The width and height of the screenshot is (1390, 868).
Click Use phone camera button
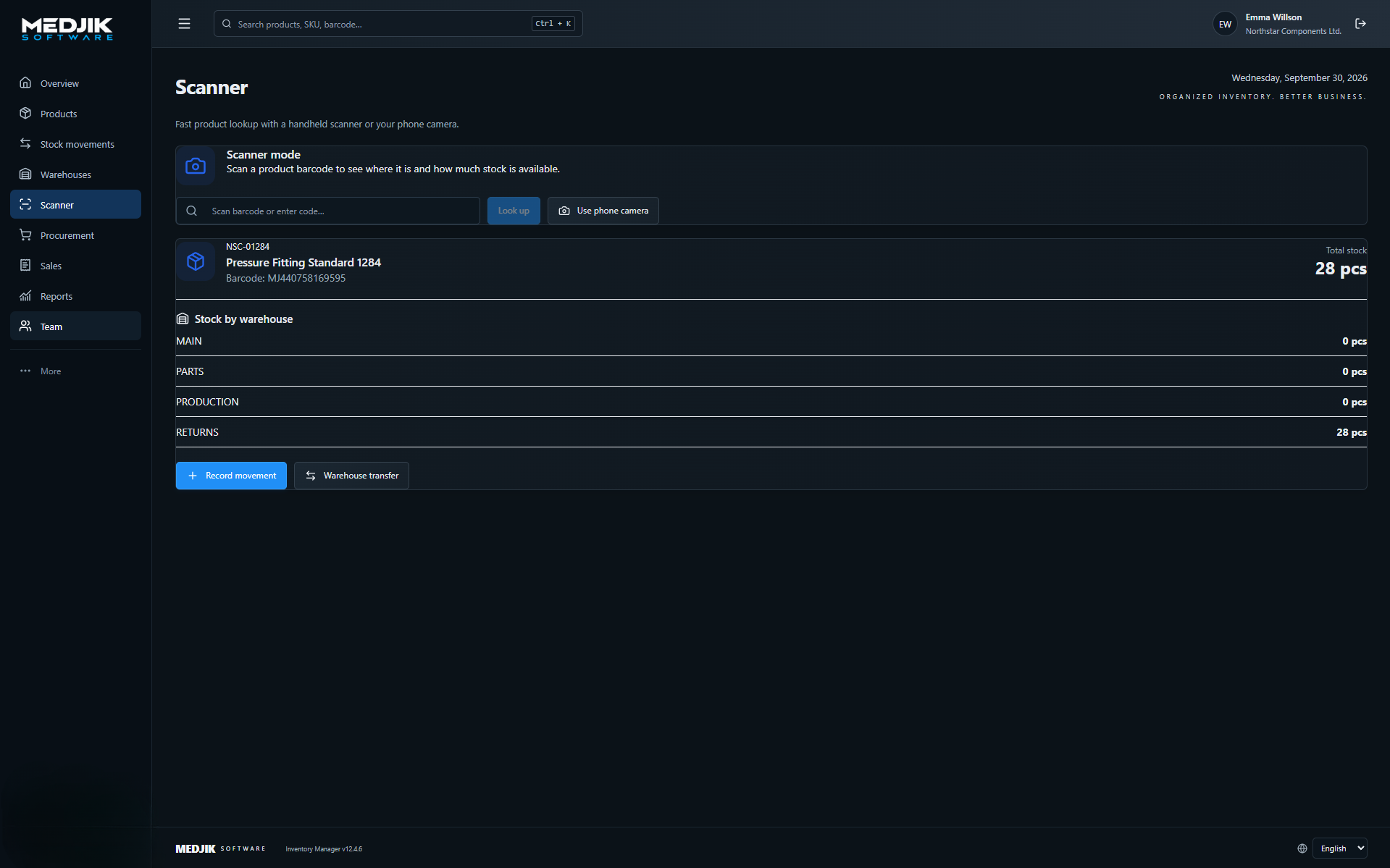603,211
